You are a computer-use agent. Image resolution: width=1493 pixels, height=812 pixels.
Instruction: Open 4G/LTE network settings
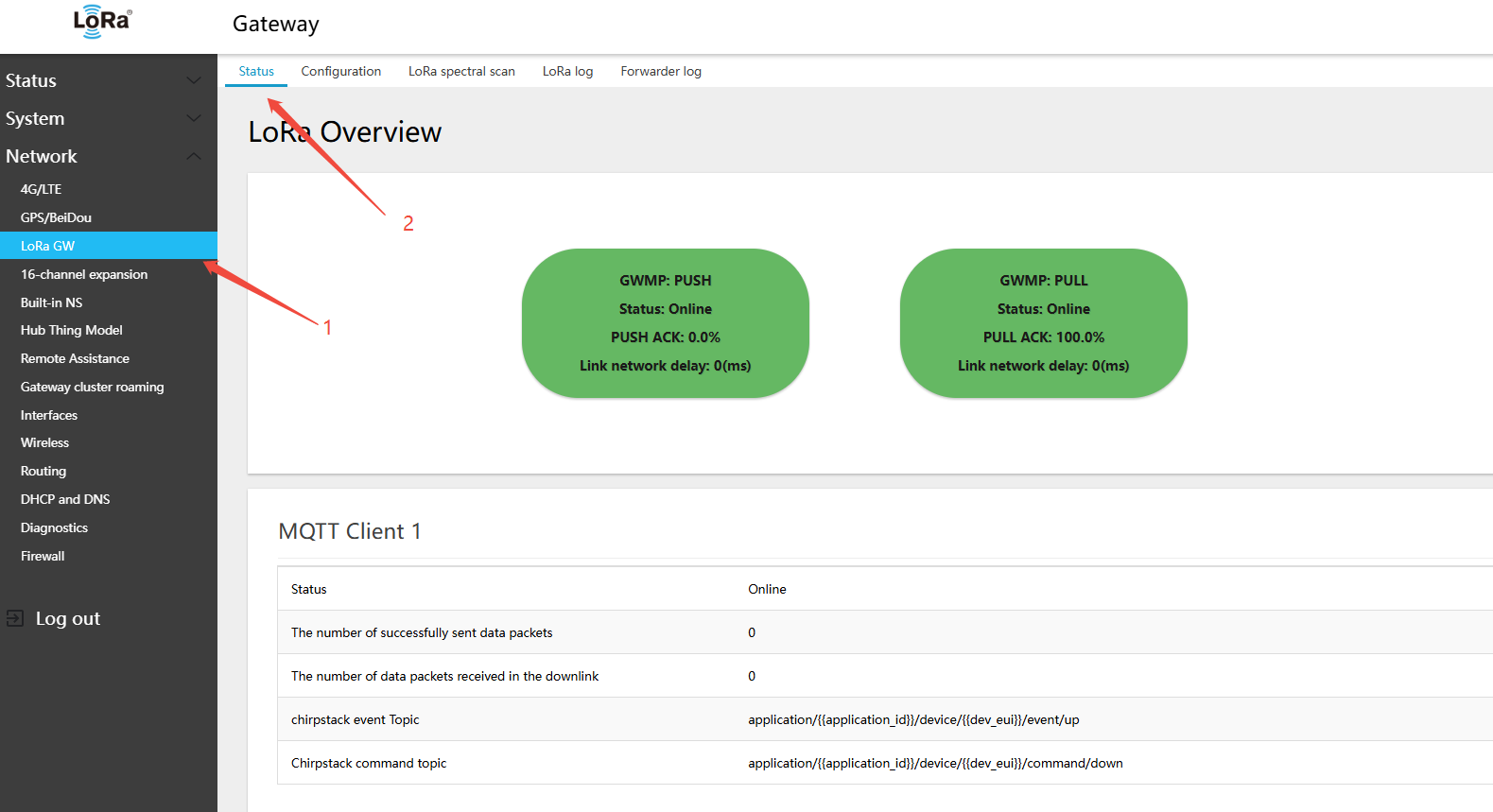coord(42,189)
